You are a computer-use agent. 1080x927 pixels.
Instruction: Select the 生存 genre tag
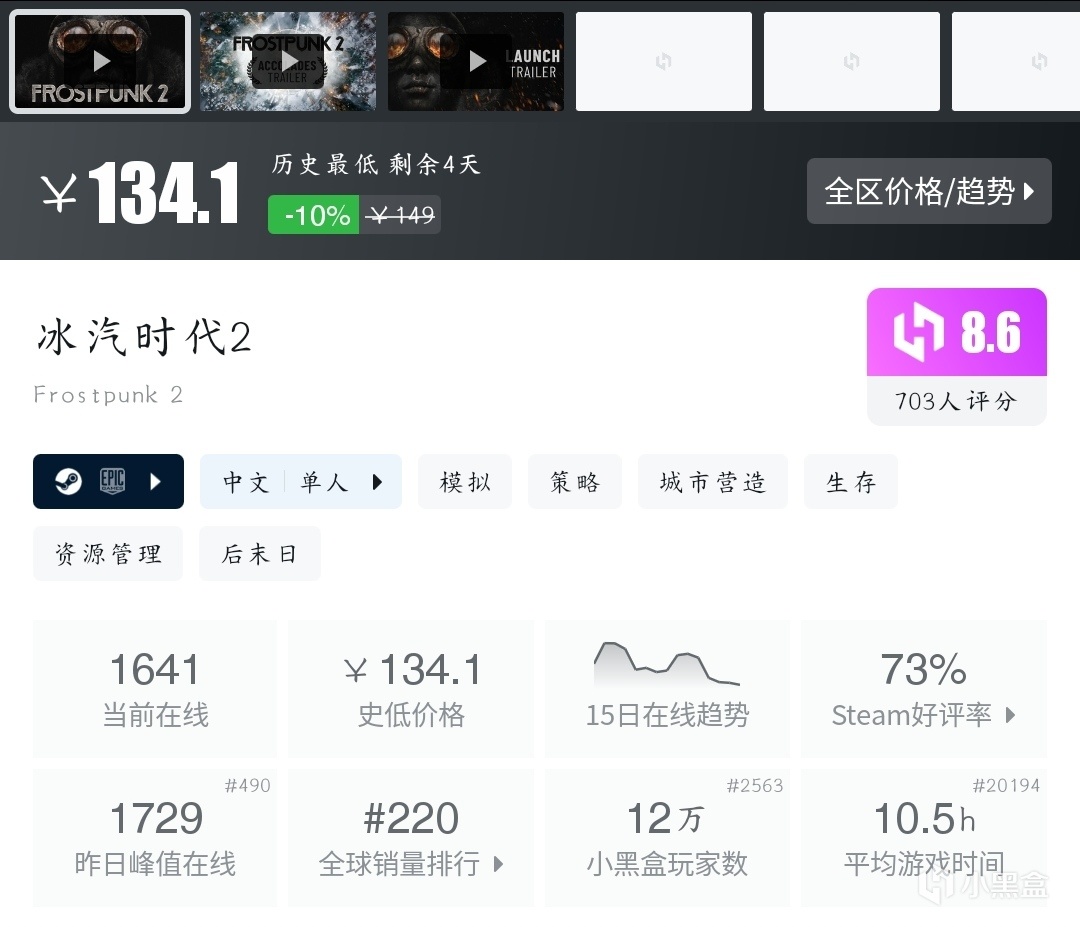coord(851,481)
